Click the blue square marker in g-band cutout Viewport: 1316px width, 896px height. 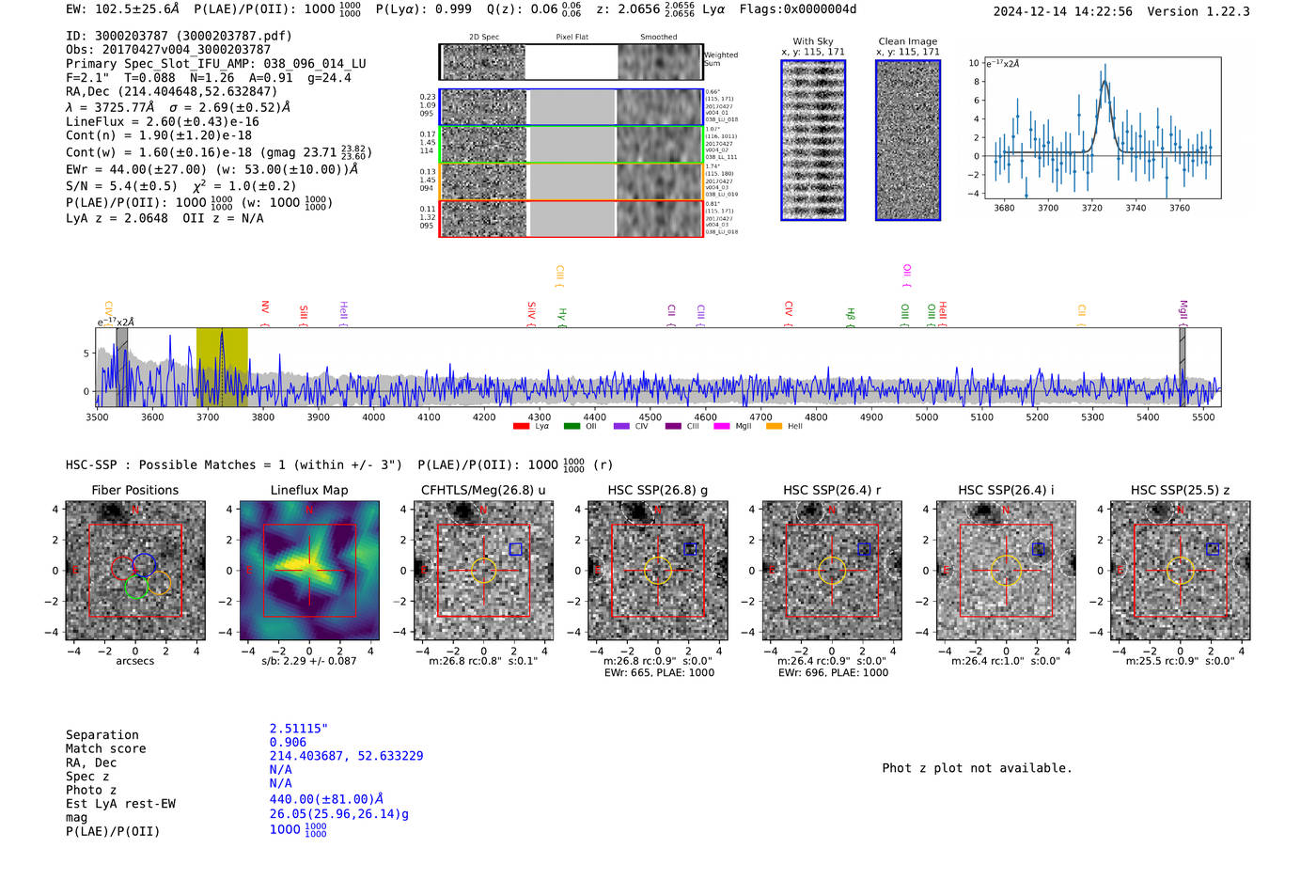click(690, 549)
